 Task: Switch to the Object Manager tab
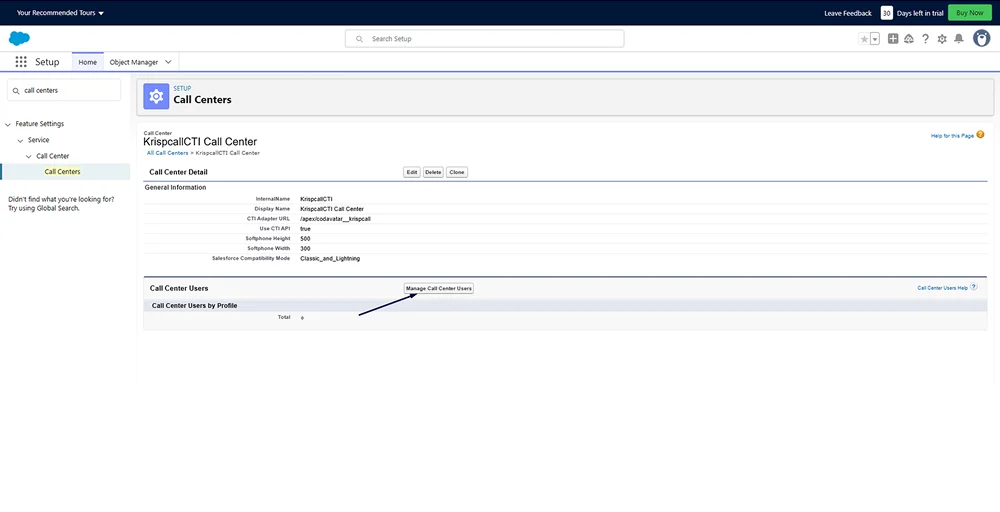coord(134,62)
